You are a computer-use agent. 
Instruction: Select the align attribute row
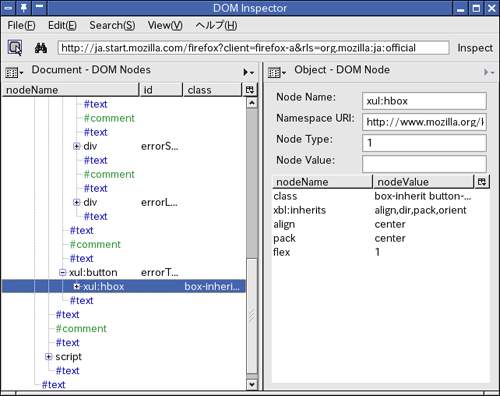click(x=380, y=224)
